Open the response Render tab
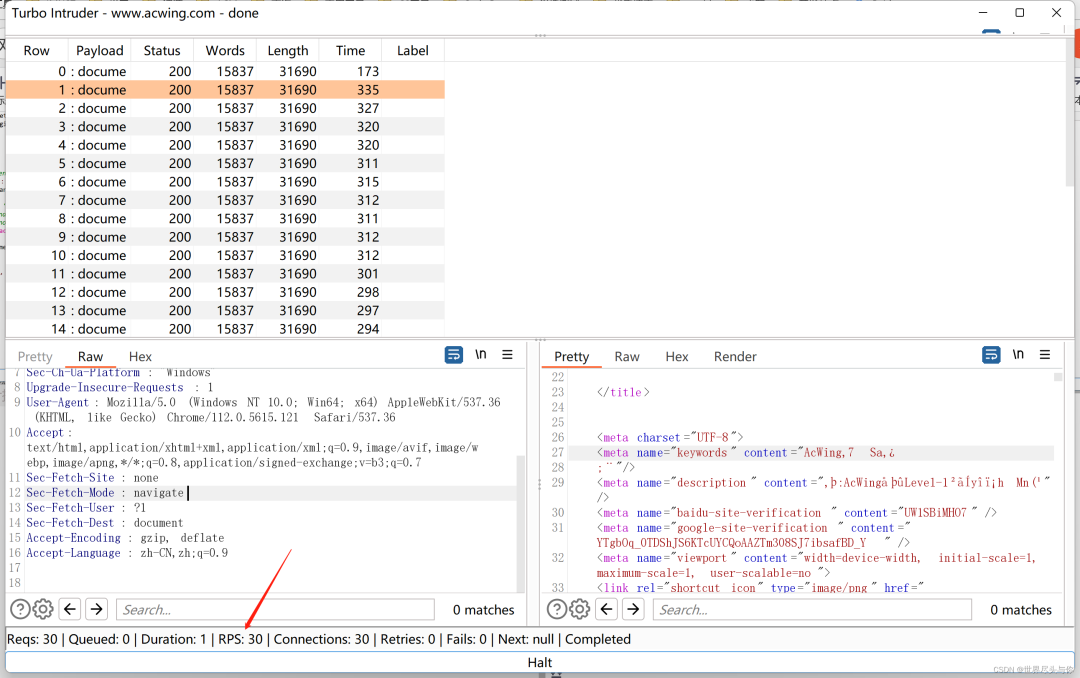 (735, 356)
